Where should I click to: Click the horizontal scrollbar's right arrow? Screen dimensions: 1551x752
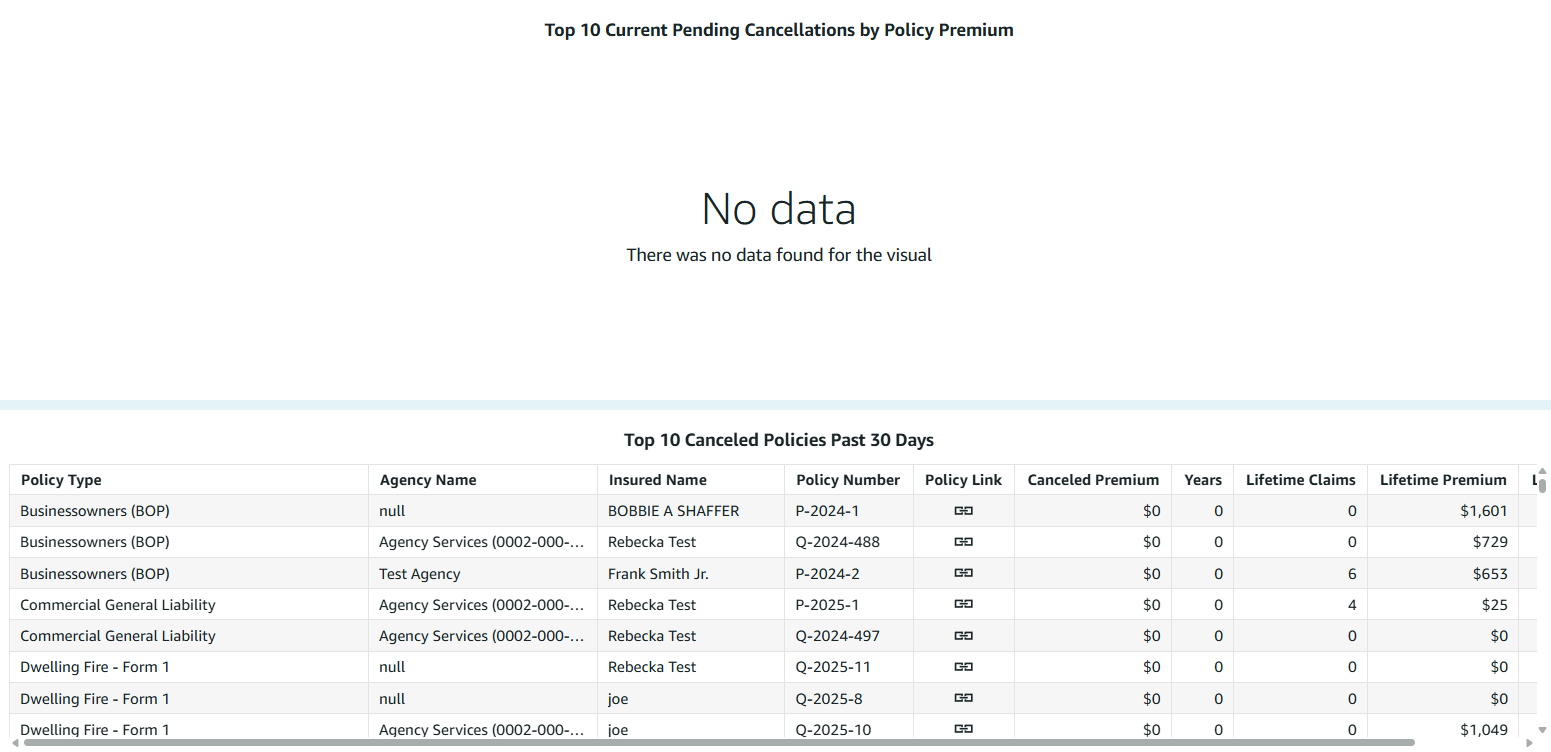coord(1529,742)
